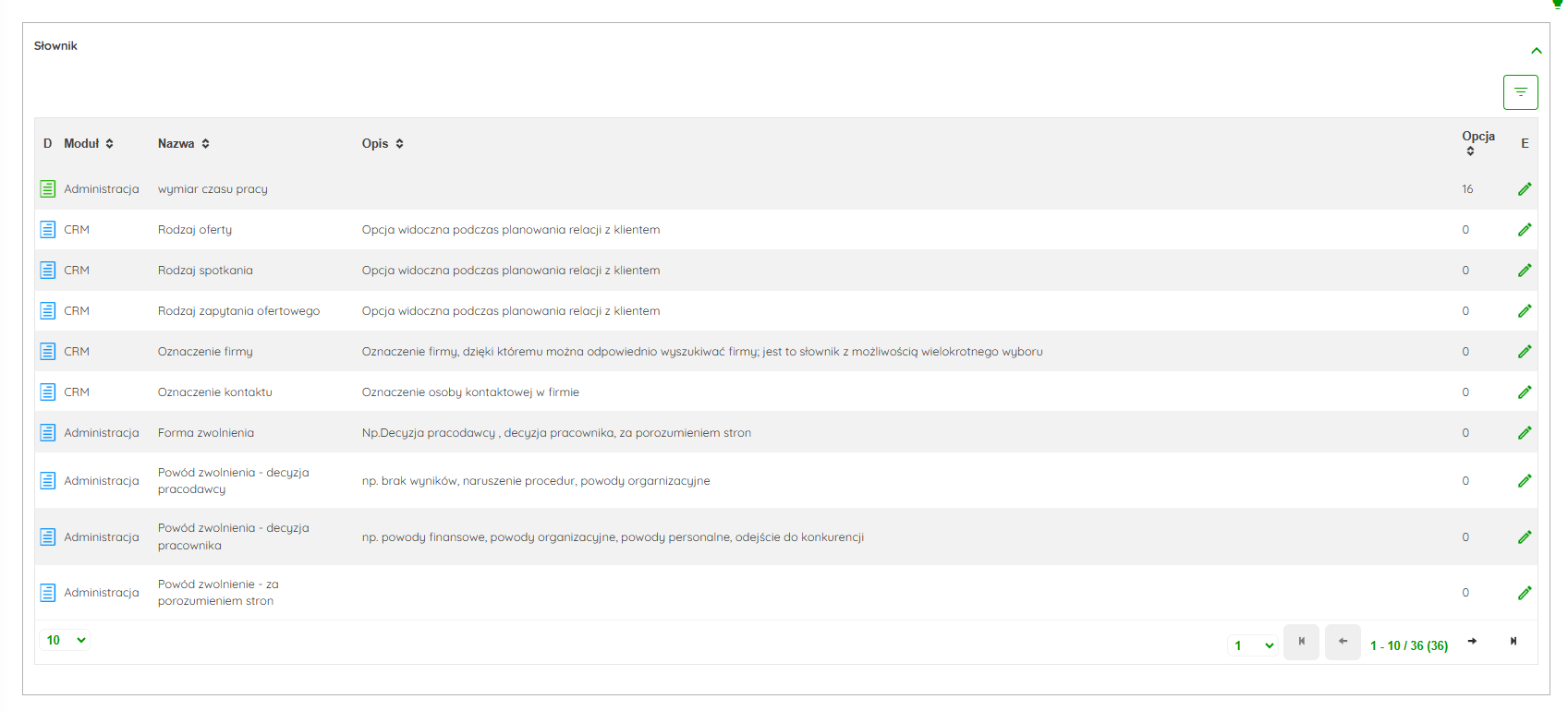Edit the 'wymiar czasu pracy' entry with its pencil icon
Screen dimensions: 1568x711
[x=1525, y=189]
